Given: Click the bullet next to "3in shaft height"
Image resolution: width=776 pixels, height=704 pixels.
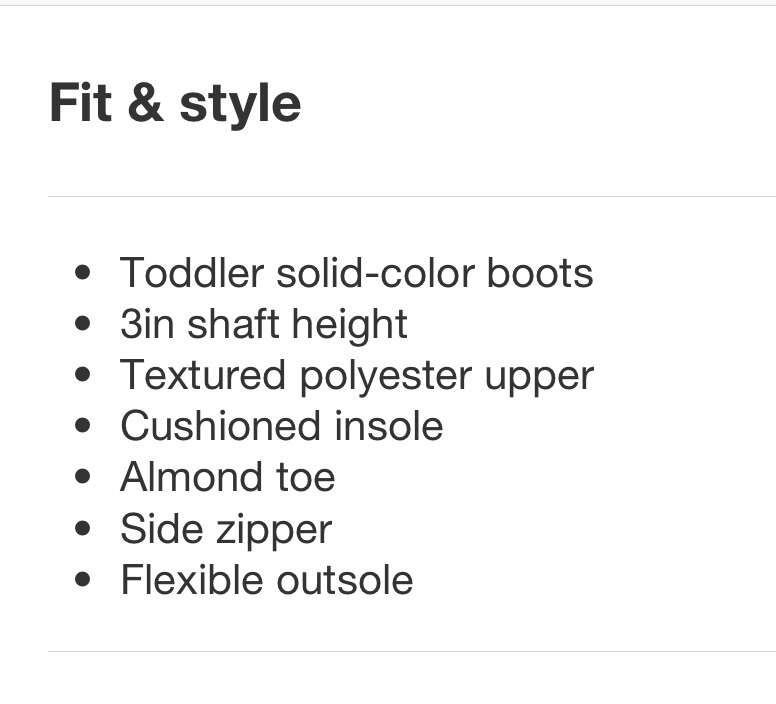Looking at the screenshot, I should [83, 323].
